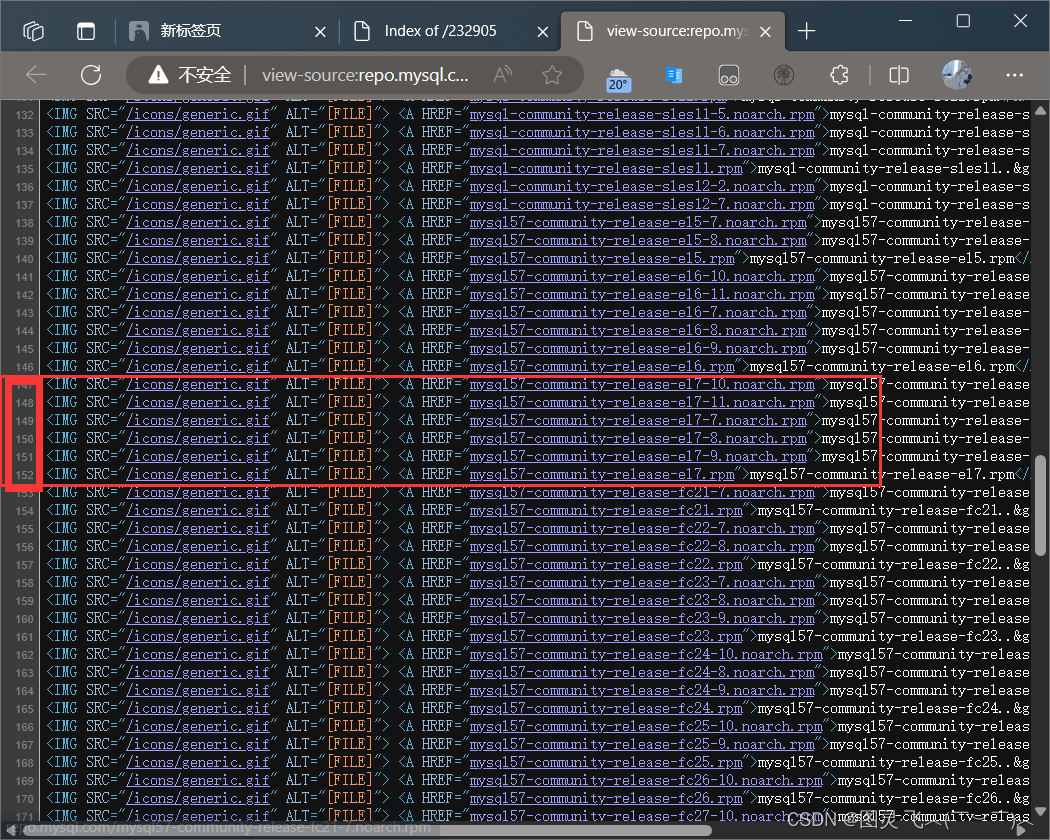Close the view-source tab
Screen dimensions: 1050x840
(765, 31)
